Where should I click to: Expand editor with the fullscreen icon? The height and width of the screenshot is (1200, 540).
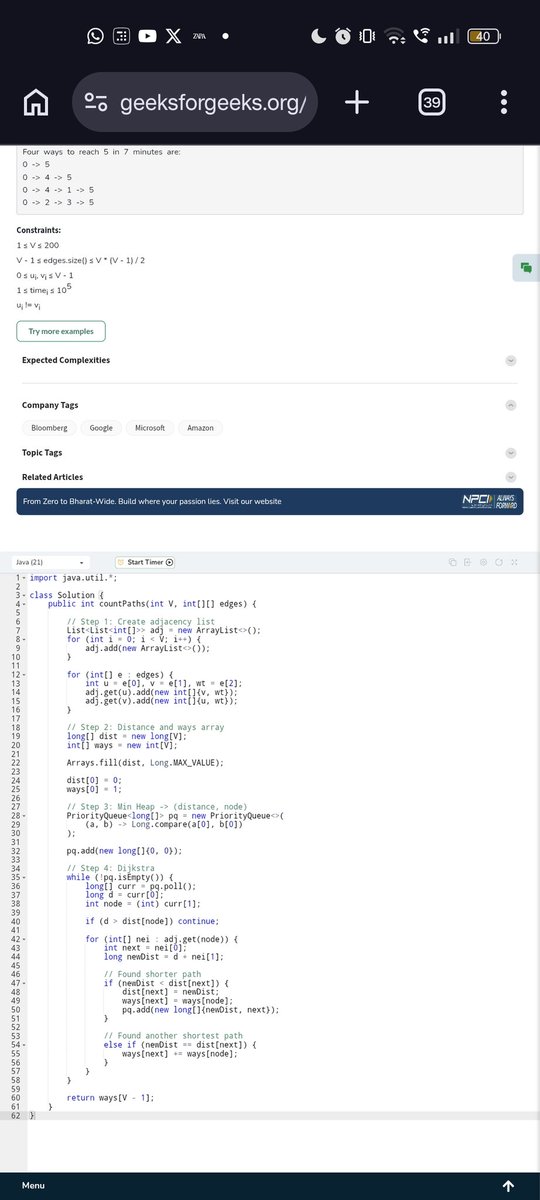[x=513, y=562]
